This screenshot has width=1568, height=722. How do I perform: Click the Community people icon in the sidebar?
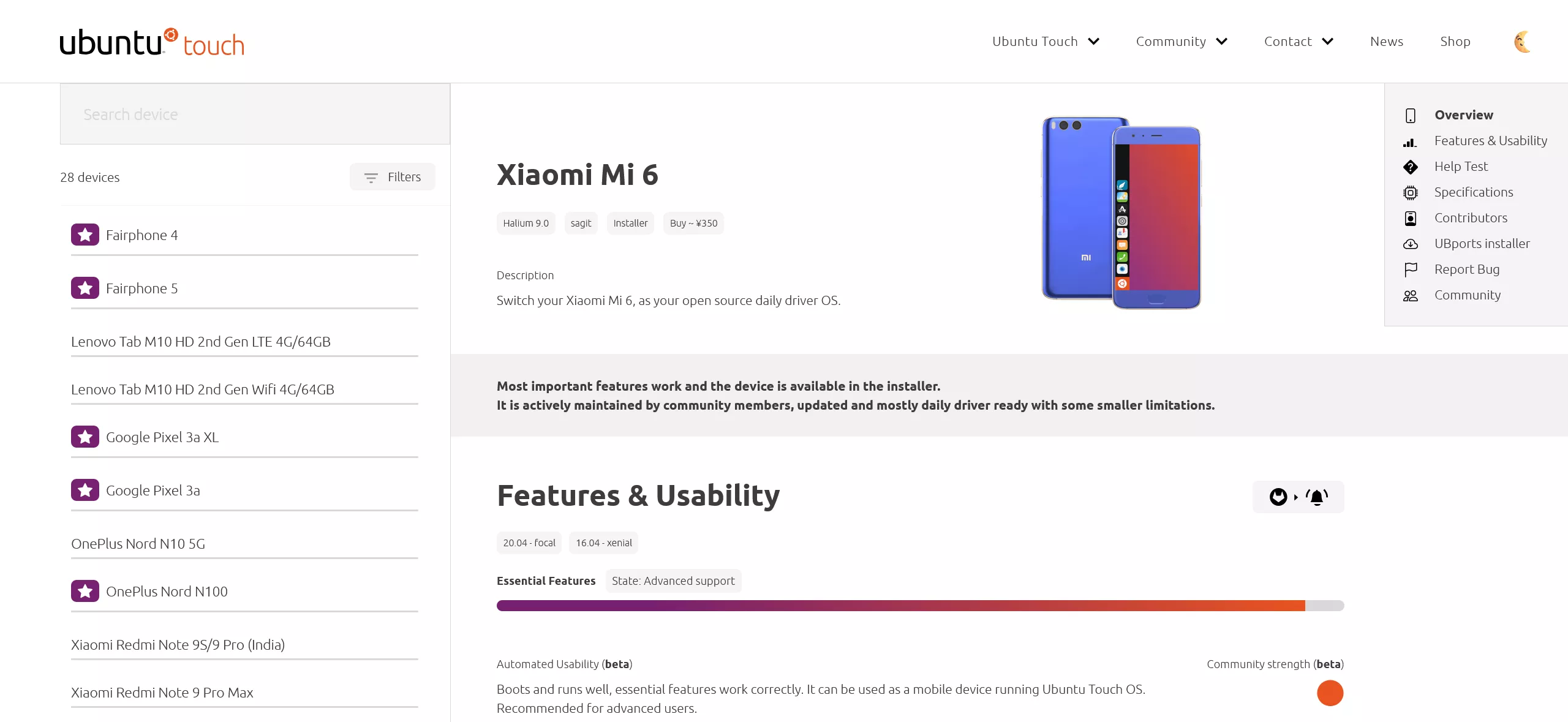1411,296
